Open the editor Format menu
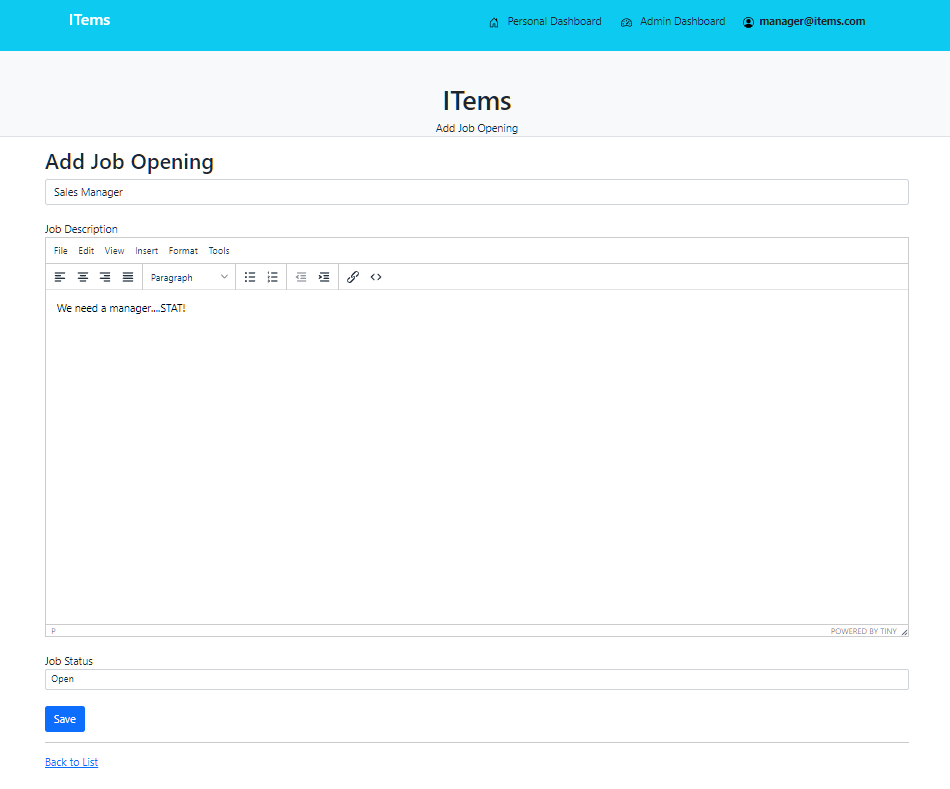The width and height of the screenshot is (950, 789). click(183, 251)
